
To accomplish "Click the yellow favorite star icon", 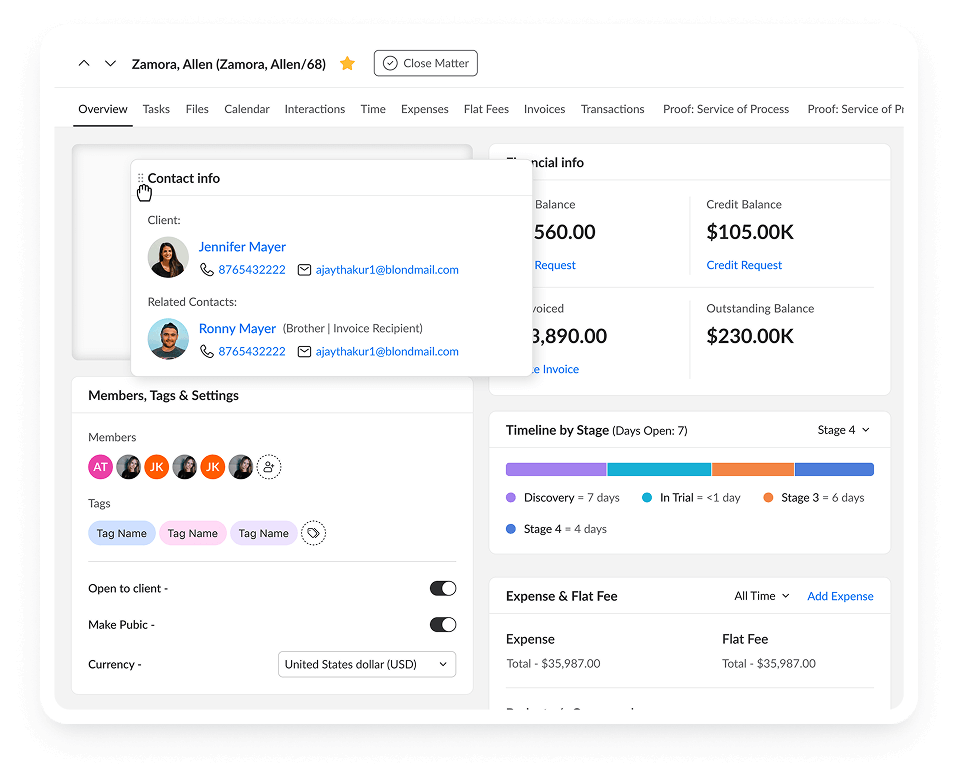I will pyautogui.click(x=347, y=63).
